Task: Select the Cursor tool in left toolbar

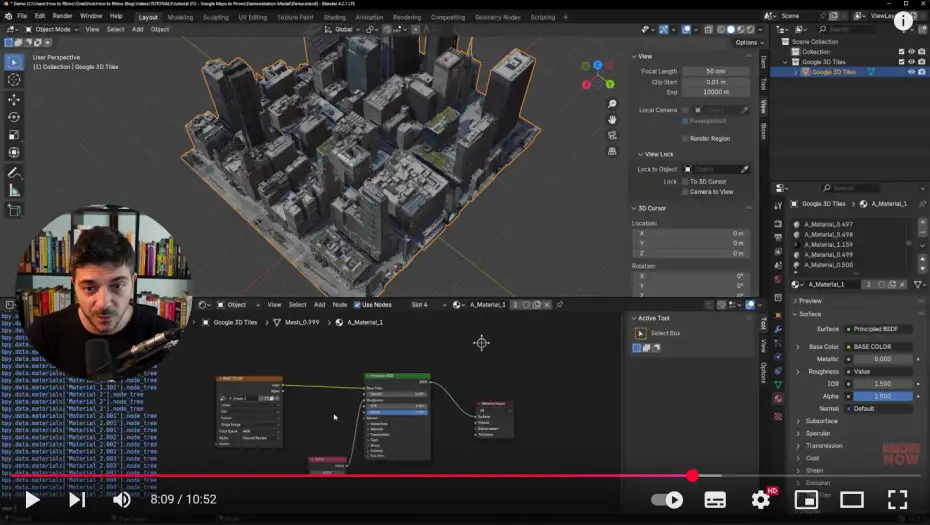Action: click(14, 80)
